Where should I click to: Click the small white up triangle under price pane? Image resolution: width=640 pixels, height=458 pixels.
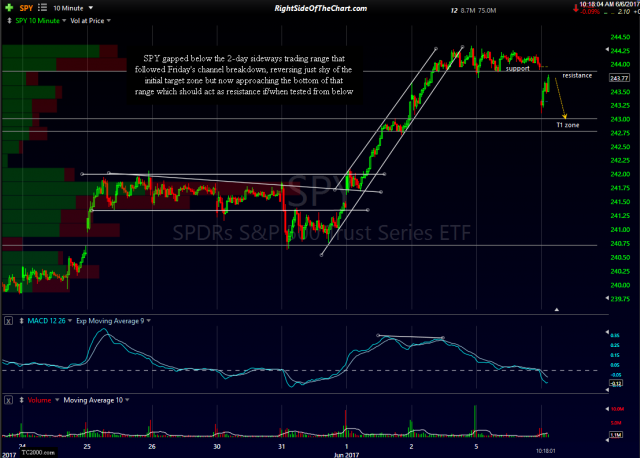pyautogui.click(x=557, y=309)
